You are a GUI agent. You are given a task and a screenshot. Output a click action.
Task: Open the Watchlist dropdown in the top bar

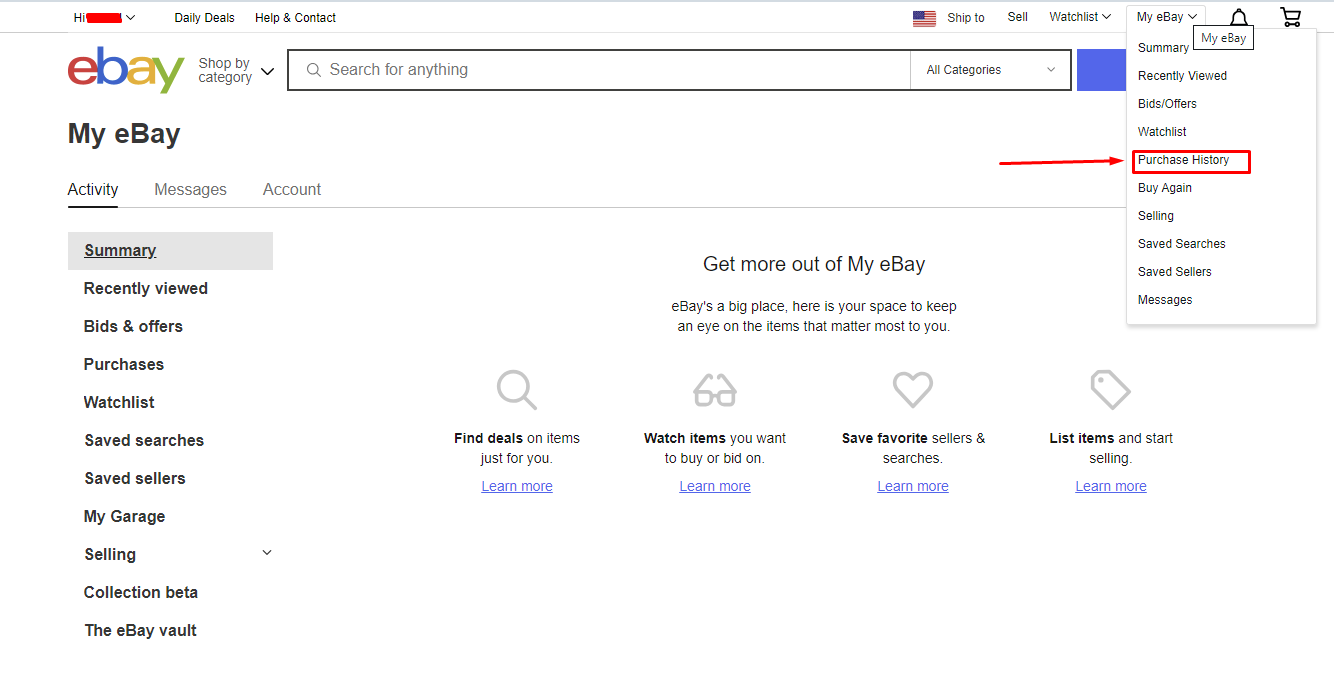click(x=1079, y=16)
